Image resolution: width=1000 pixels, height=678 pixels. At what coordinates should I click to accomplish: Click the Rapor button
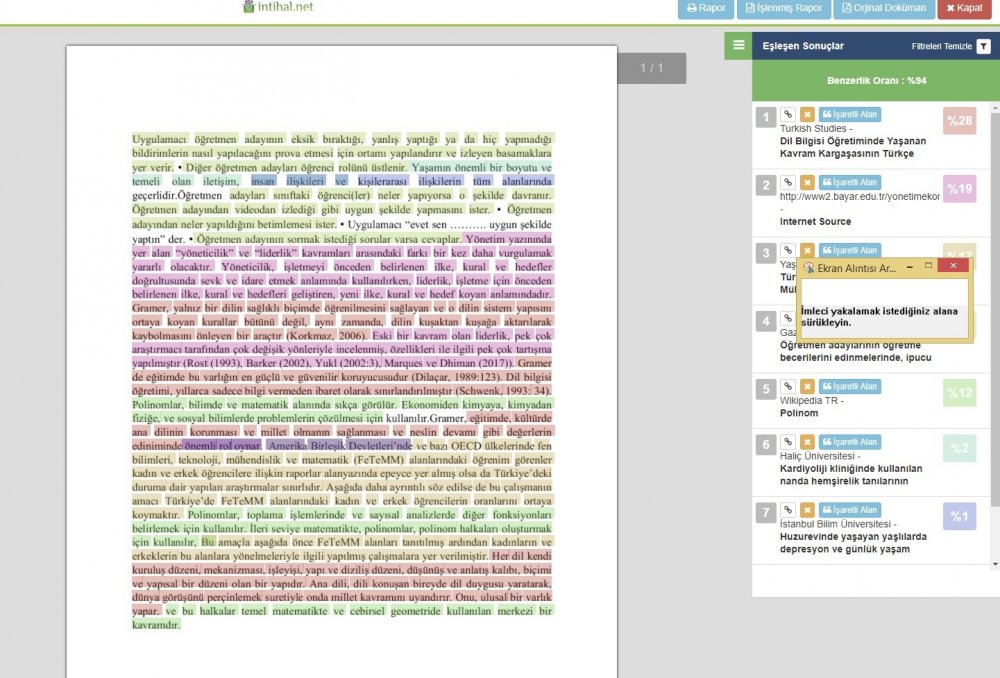click(x=705, y=8)
